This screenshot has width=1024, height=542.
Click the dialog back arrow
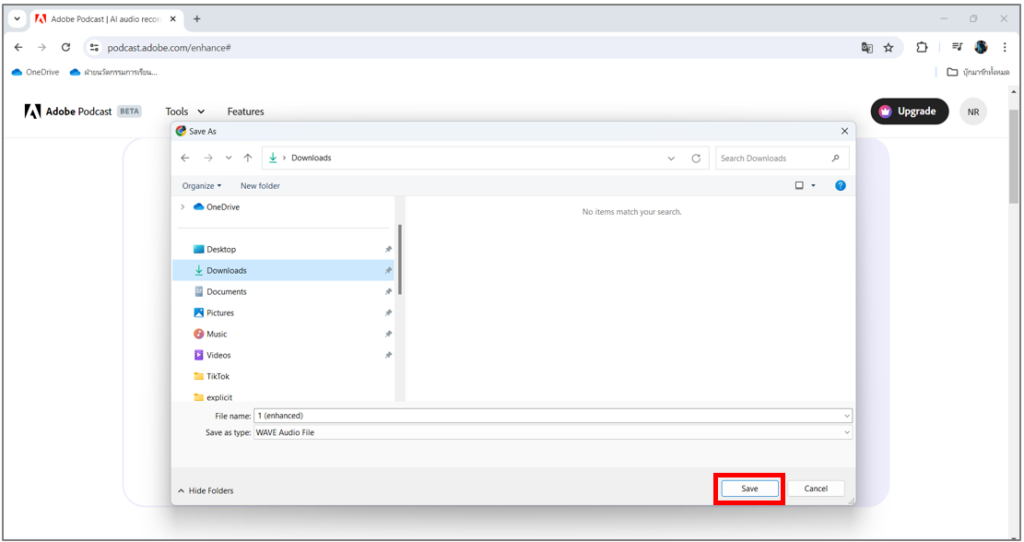coord(185,158)
